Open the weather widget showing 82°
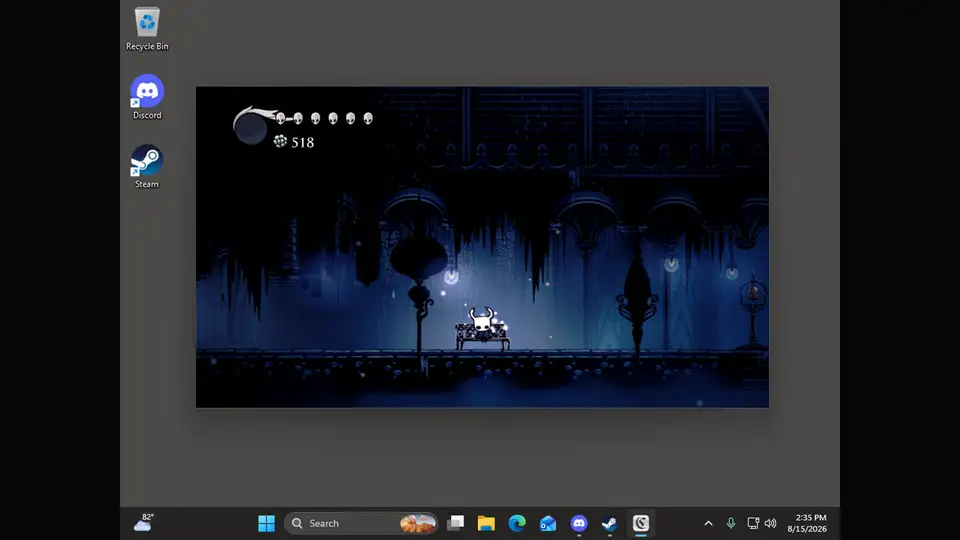Viewport: 960px width, 540px height. point(144,522)
